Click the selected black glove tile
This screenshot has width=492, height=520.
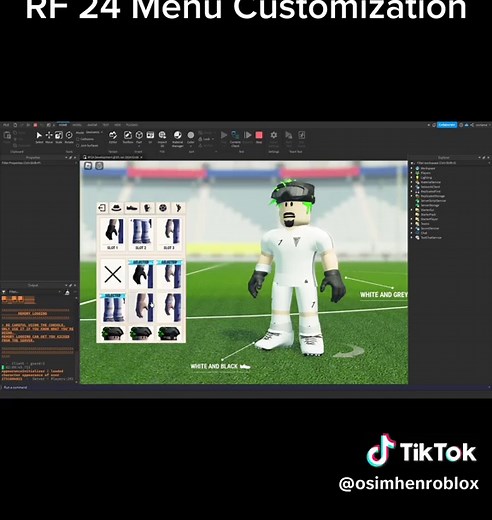click(141, 275)
